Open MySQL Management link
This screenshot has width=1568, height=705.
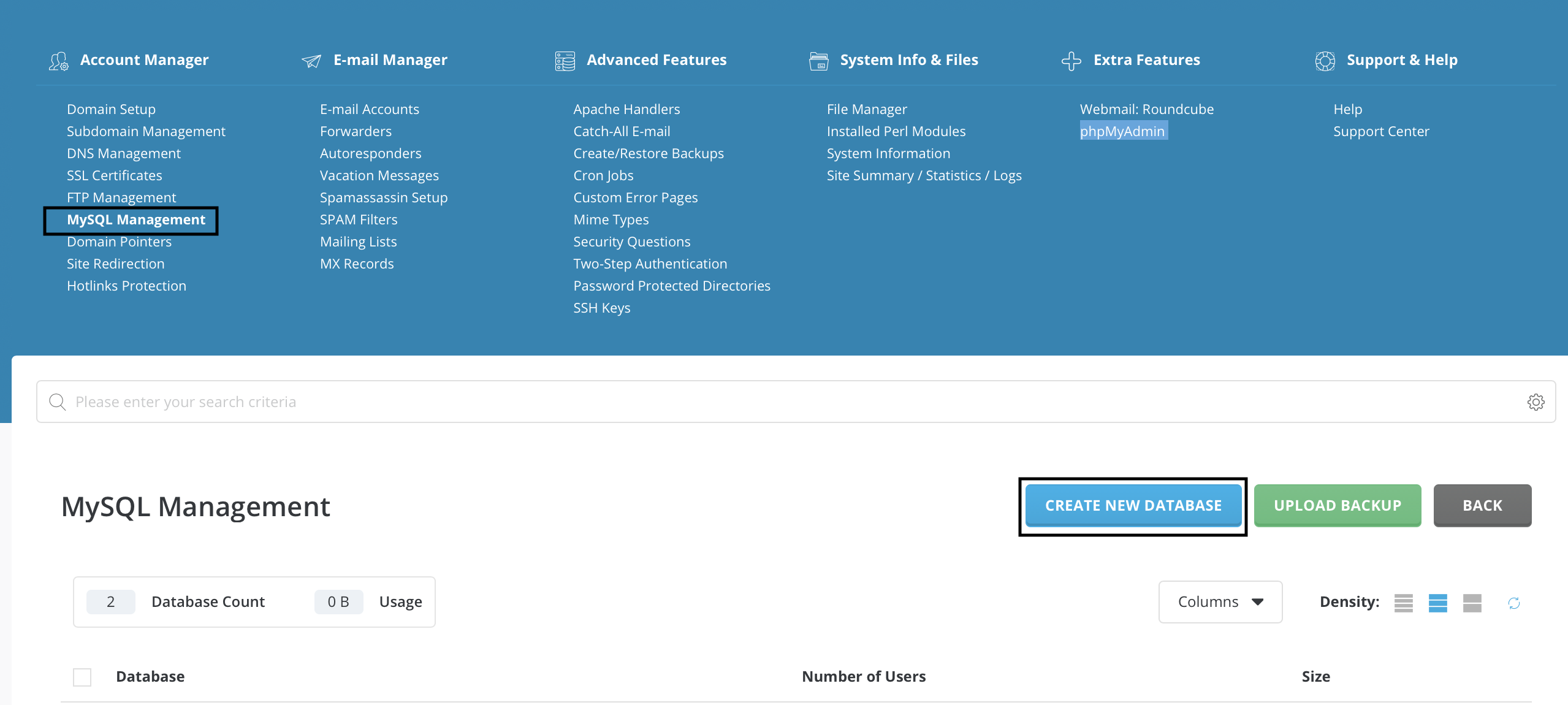(136, 219)
